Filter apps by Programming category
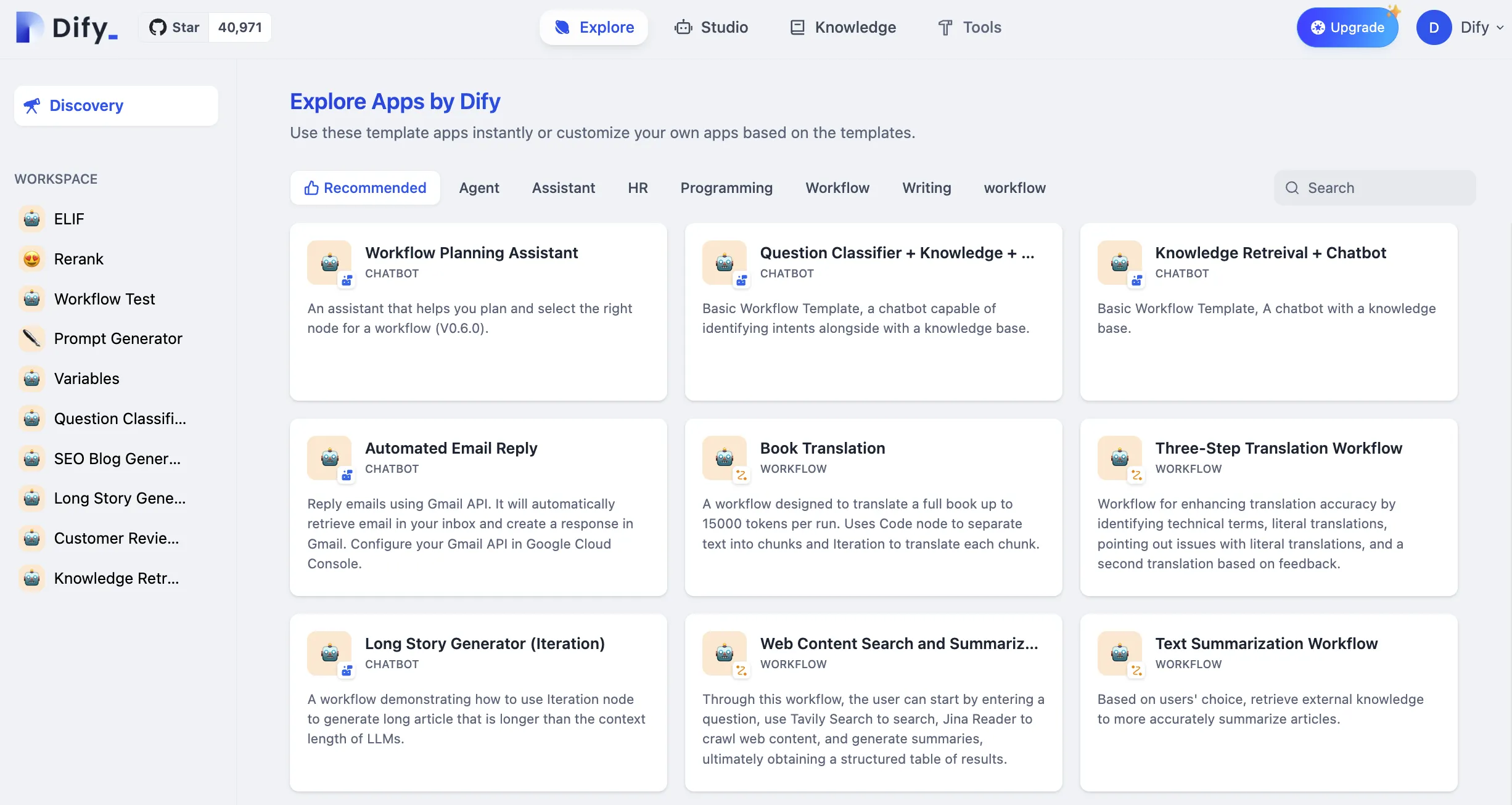This screenshot has height=805, width=1512. 726,188
